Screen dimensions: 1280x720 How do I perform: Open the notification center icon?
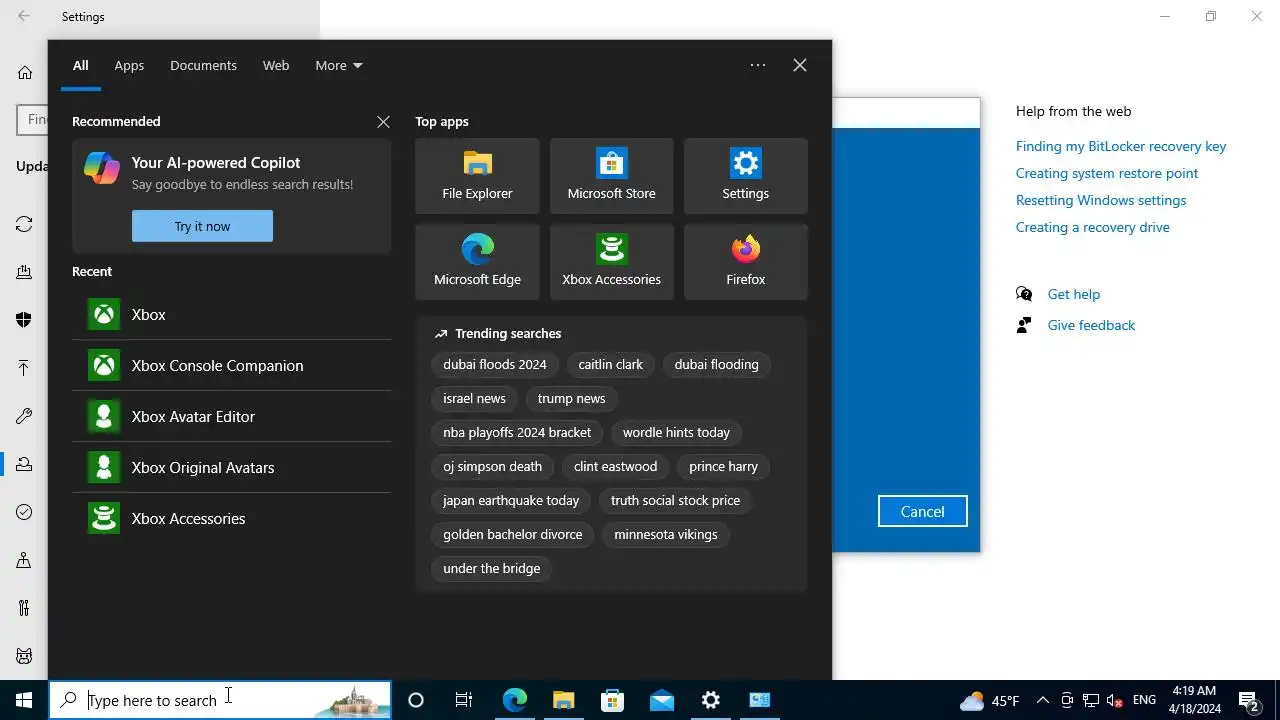click(1249, 700)
